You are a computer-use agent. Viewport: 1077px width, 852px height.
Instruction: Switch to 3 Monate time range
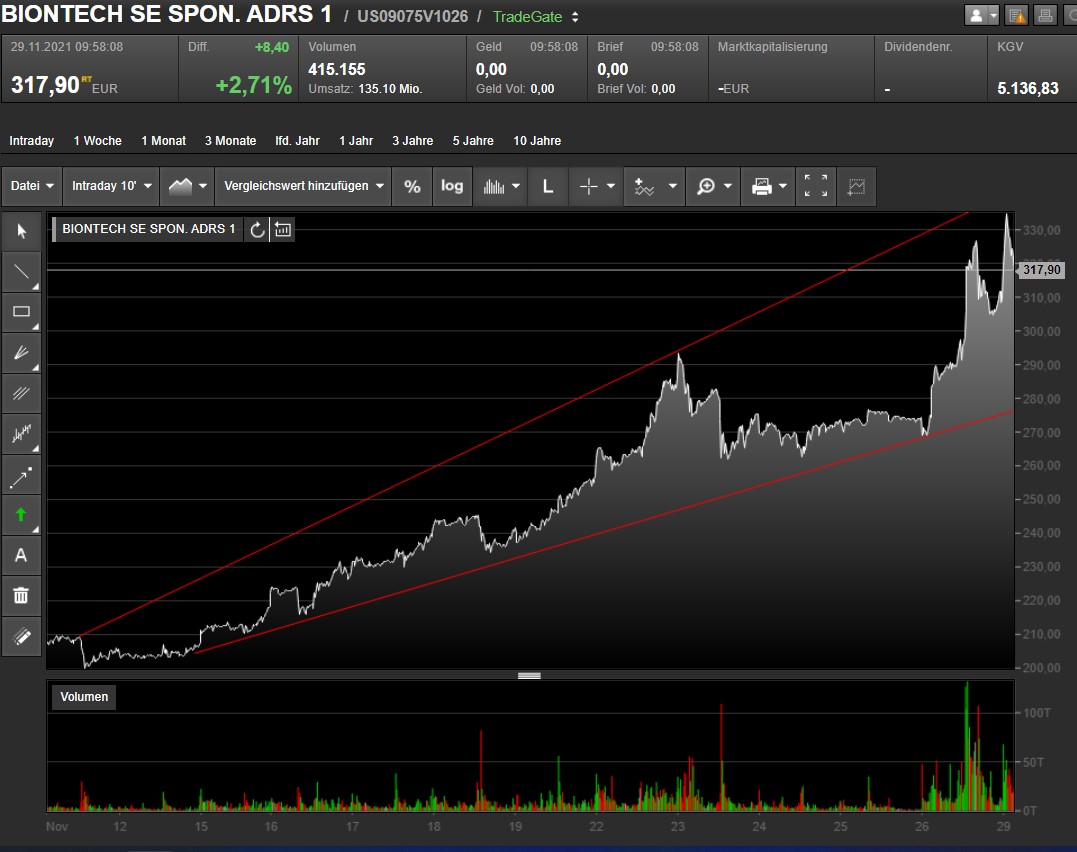coord(230,141)
